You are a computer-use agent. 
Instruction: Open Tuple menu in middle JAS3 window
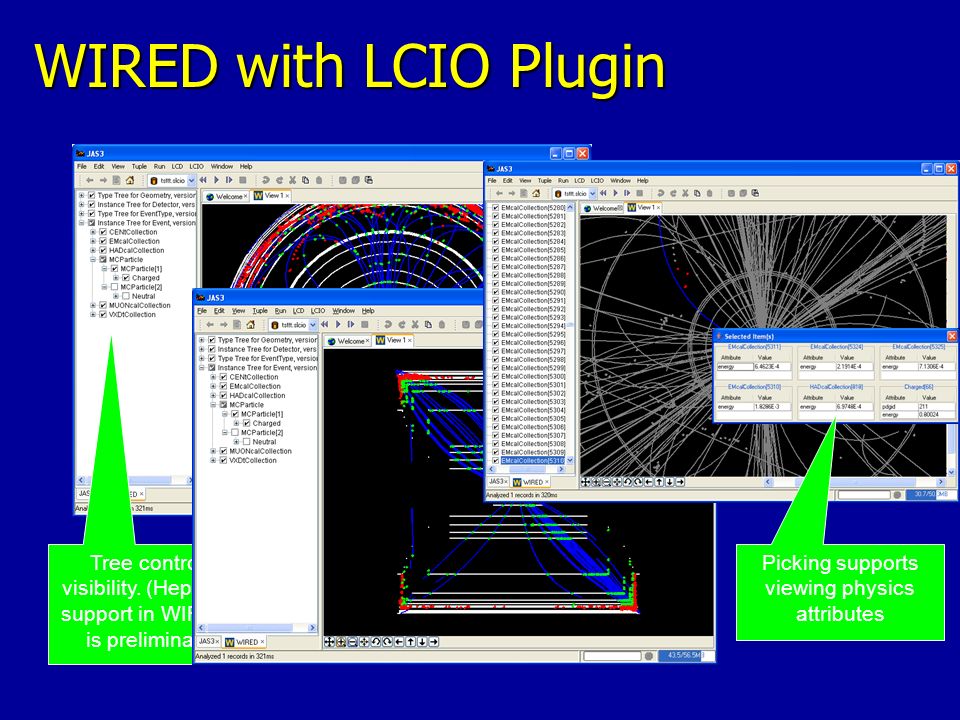coord(260,310)
